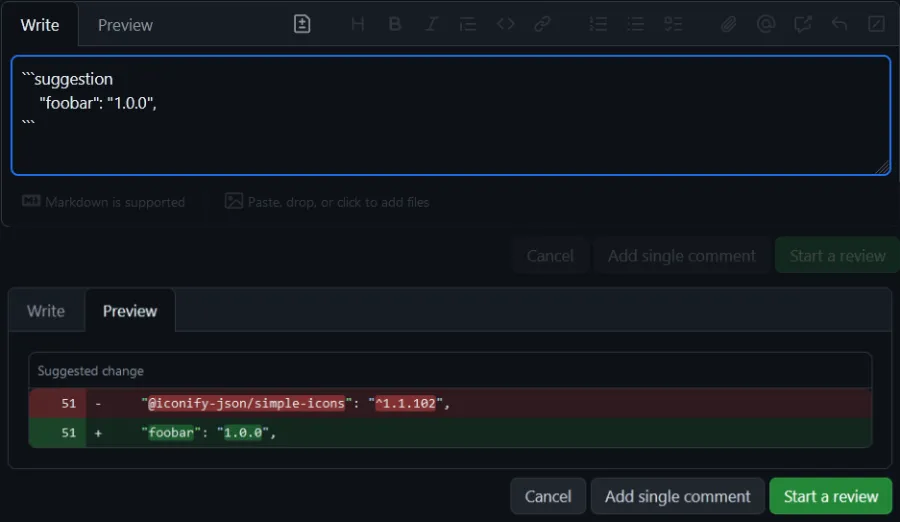The image size is (900, 522).
Task: Switch to lower panel's Write tab
Action: [46, 311]
